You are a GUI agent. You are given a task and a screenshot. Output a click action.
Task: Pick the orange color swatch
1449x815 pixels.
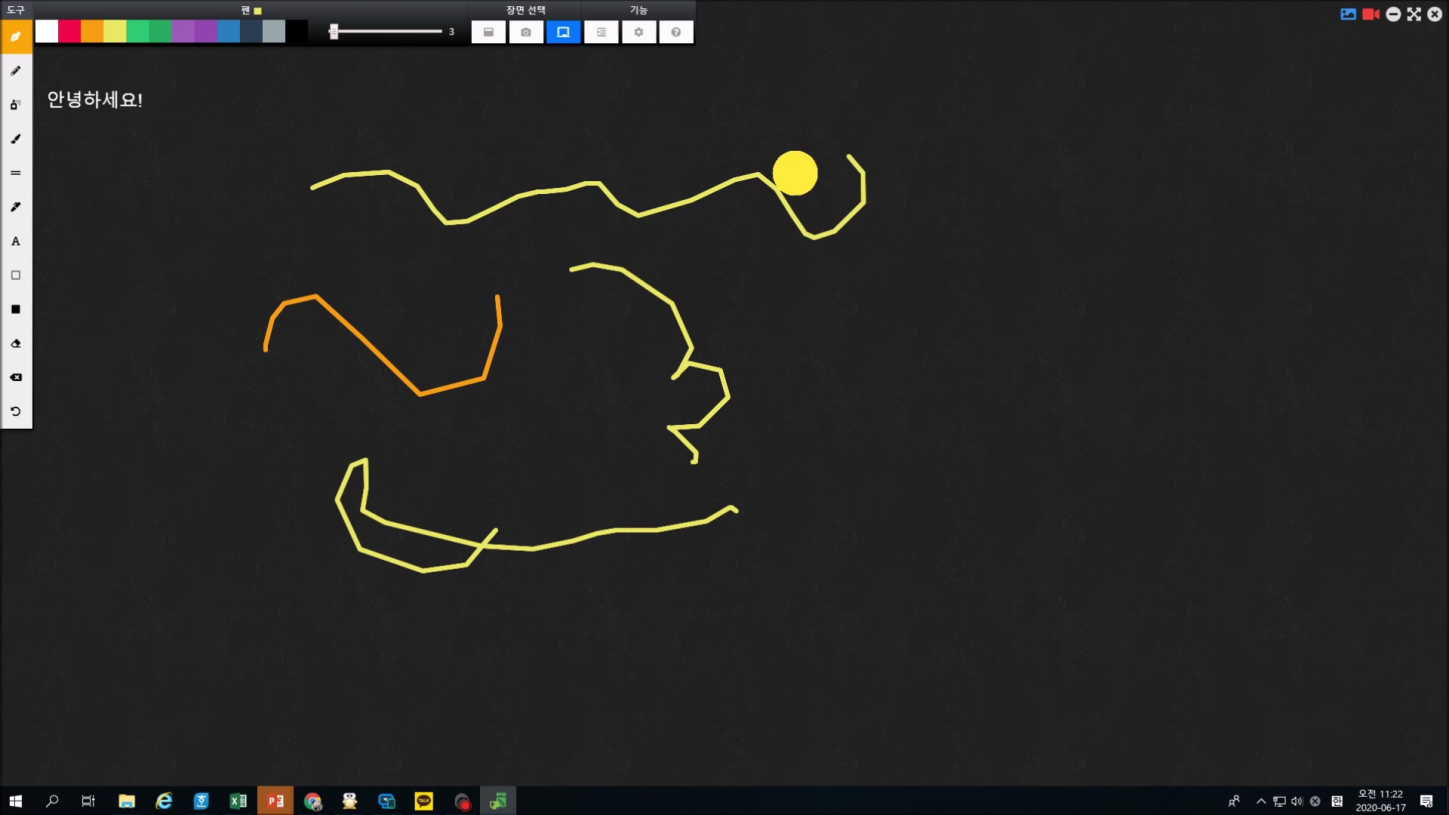tap(92, 32)
